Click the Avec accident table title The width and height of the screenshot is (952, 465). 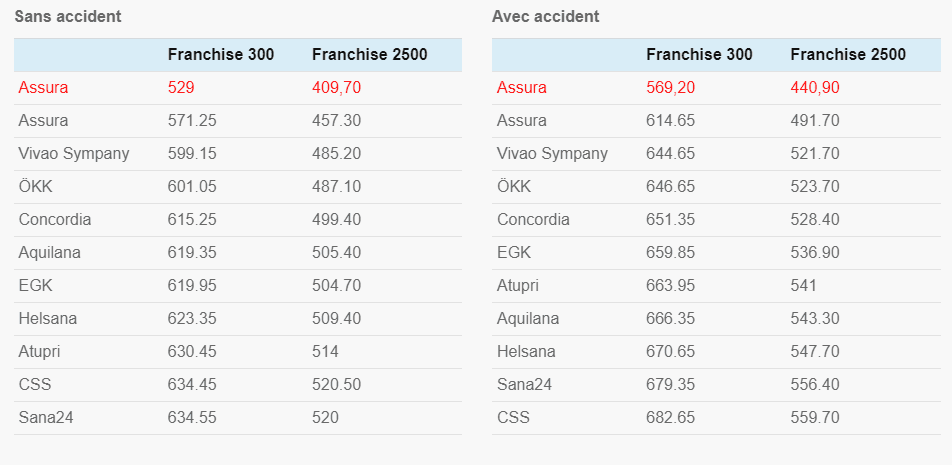(545, 16)
